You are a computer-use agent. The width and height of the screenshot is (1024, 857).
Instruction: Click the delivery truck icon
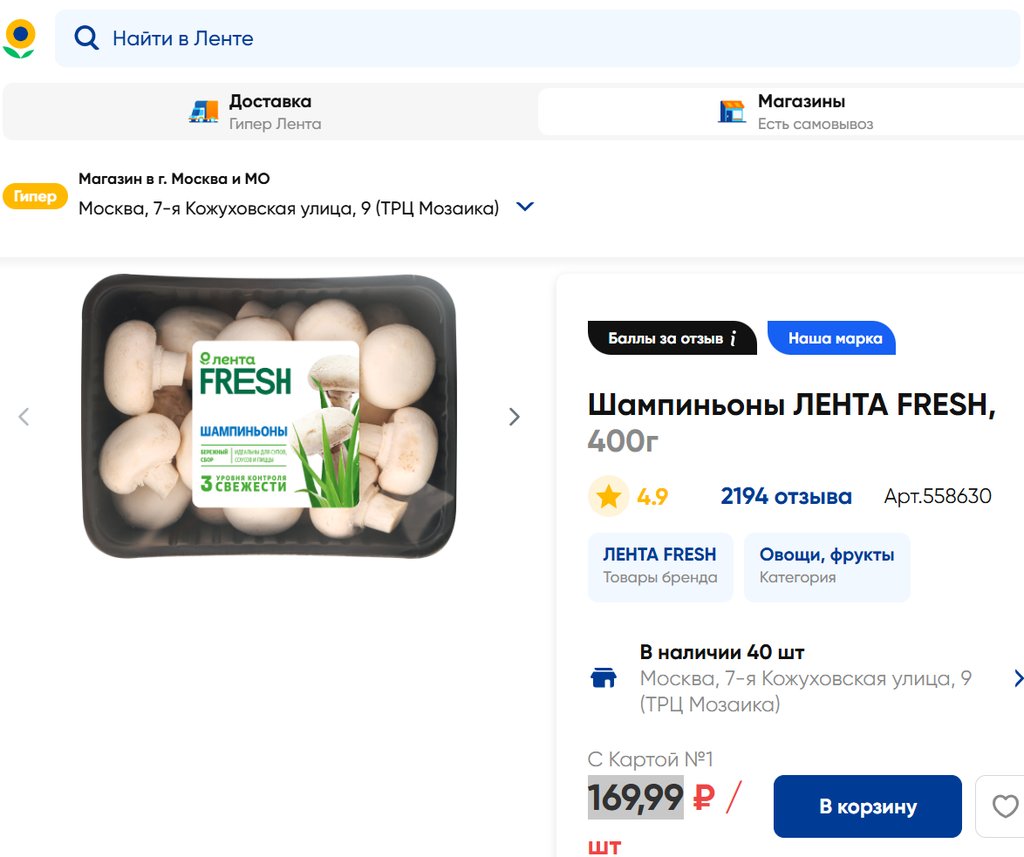coord(204,111)
